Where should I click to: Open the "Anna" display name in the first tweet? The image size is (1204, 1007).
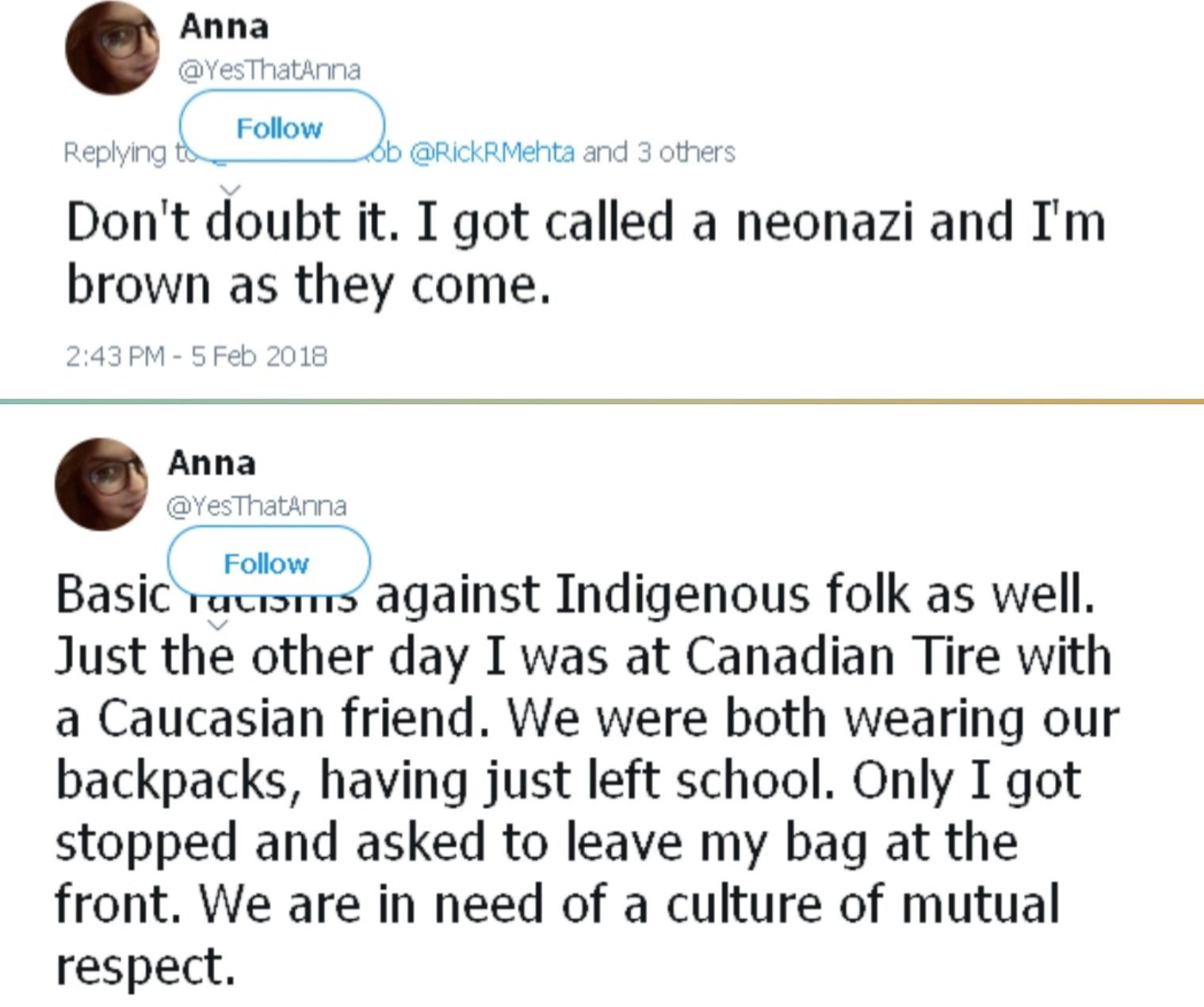click(x=224, y=27)
